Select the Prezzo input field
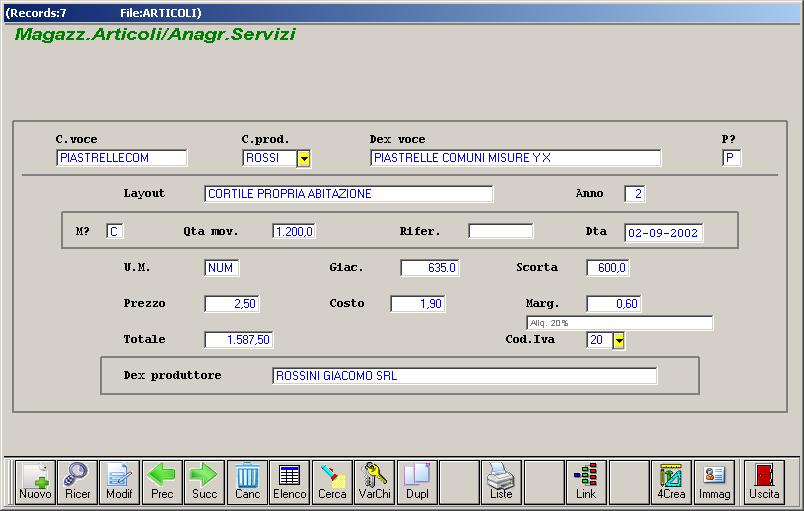The height and width of the screenshot is (511, 804). point(231,304)
